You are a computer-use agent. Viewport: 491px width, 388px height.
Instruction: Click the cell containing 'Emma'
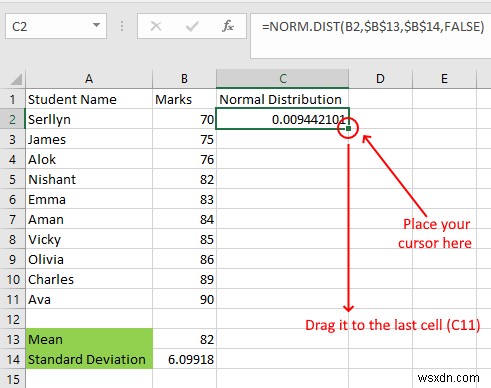pos(89,199)
